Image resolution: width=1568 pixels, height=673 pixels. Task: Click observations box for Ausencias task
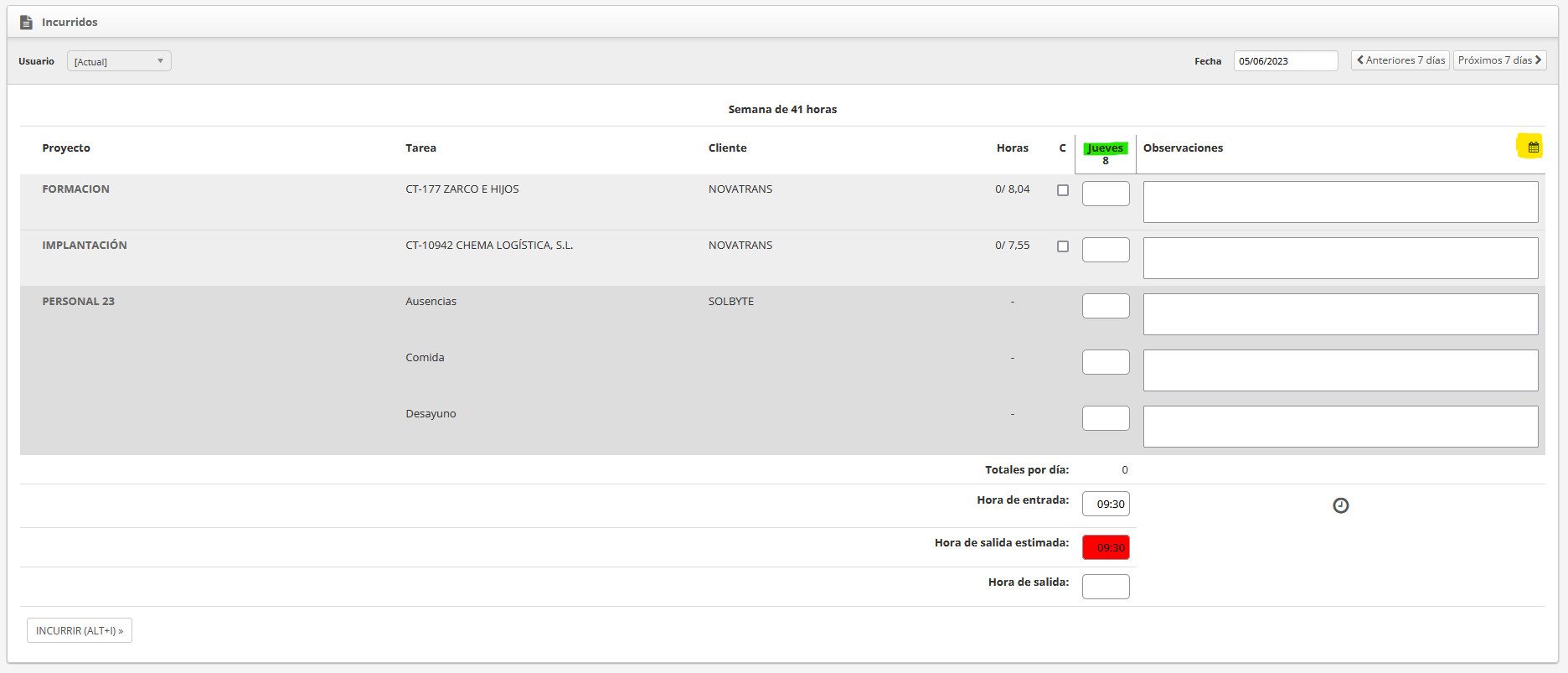[1340, 314]
